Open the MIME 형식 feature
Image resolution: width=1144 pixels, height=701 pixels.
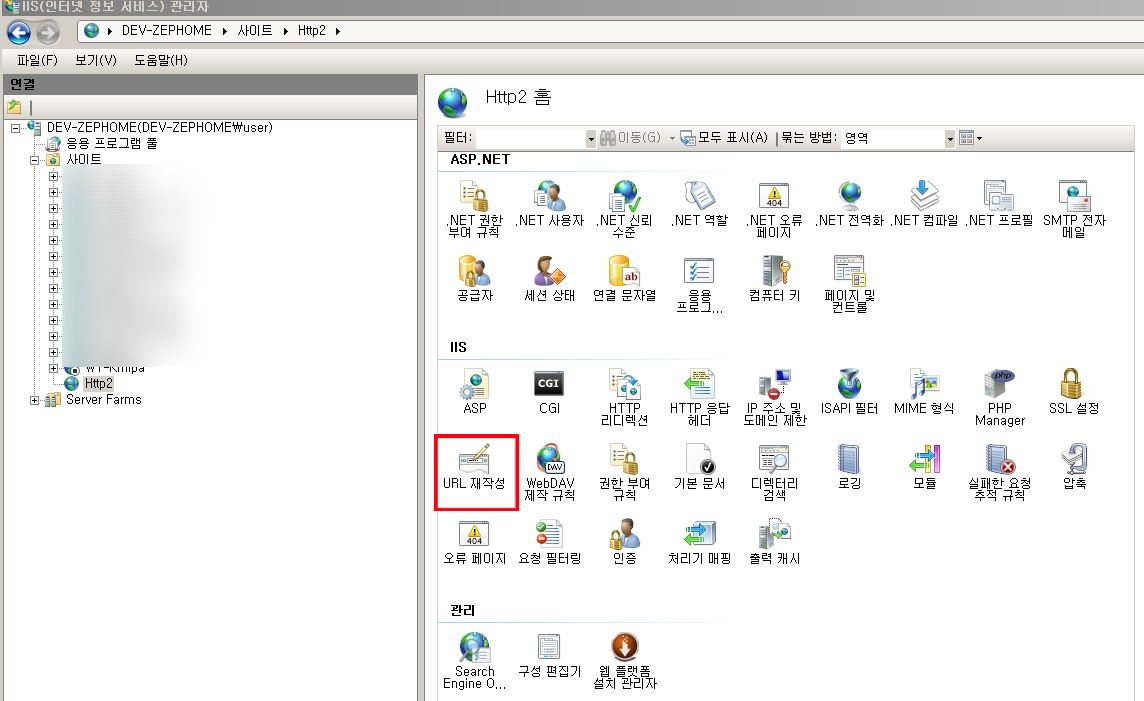924,392
